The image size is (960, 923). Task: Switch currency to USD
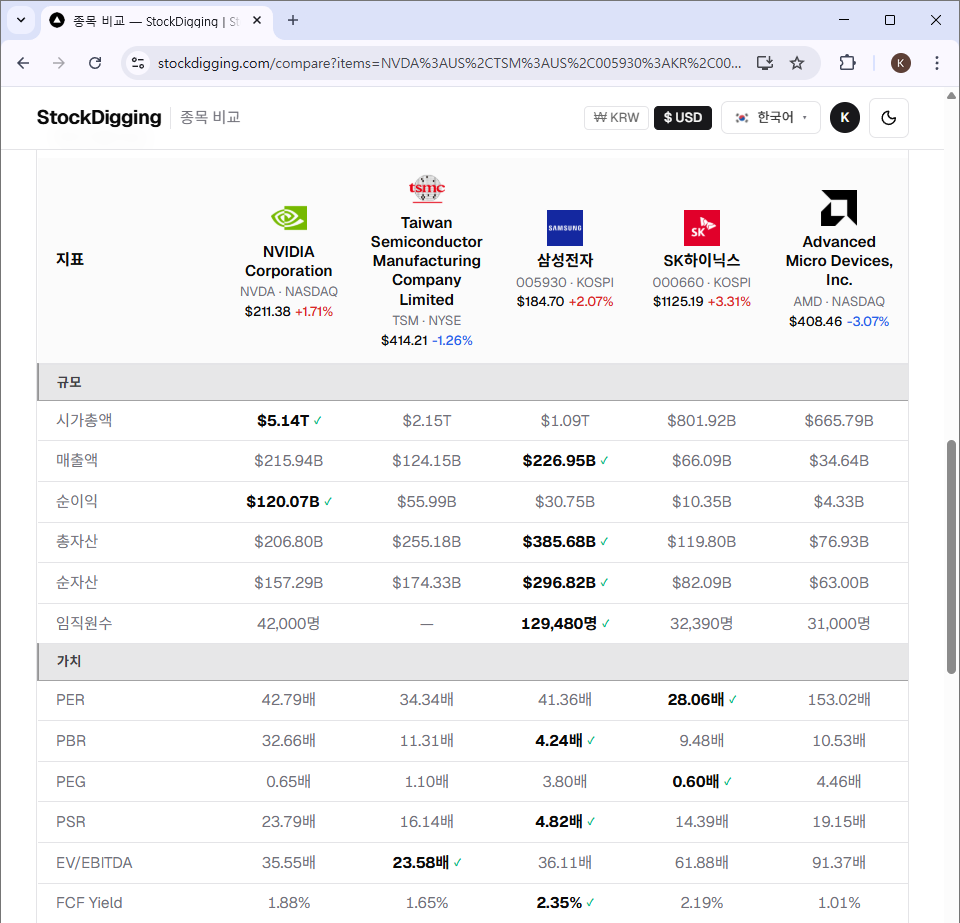click(683, 118)
